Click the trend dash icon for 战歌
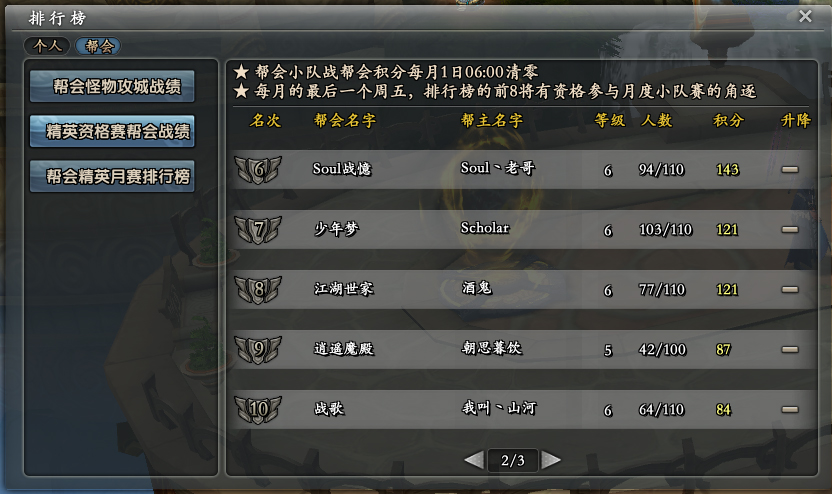This screenshot has width=832, height=494. pyautogui.click(x=790, y=409)
